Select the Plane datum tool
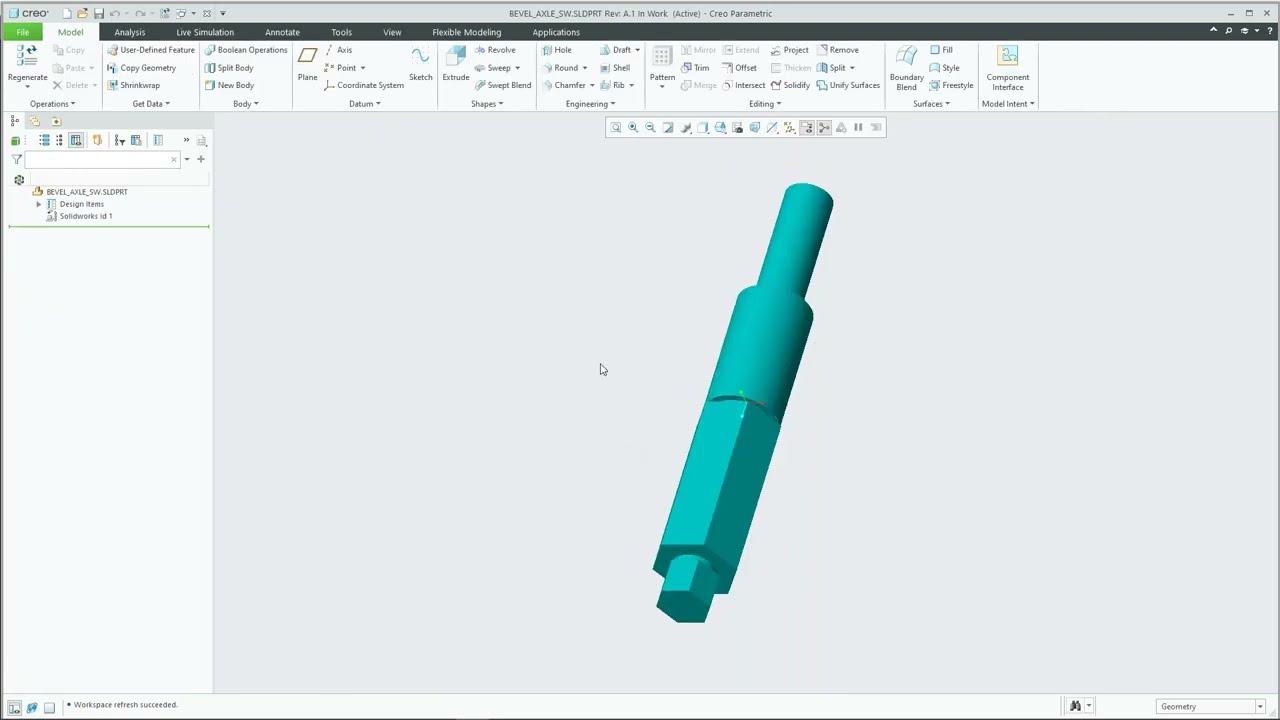1280x720 pixels. 307,63
